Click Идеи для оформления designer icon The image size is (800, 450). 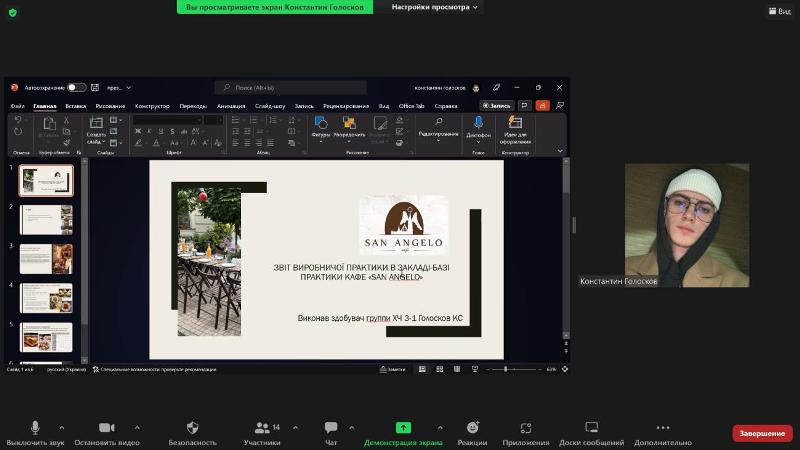515,122
